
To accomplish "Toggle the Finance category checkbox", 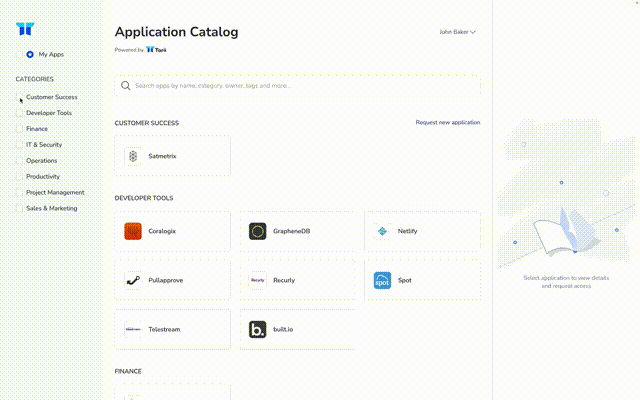I will pos(19,129).
